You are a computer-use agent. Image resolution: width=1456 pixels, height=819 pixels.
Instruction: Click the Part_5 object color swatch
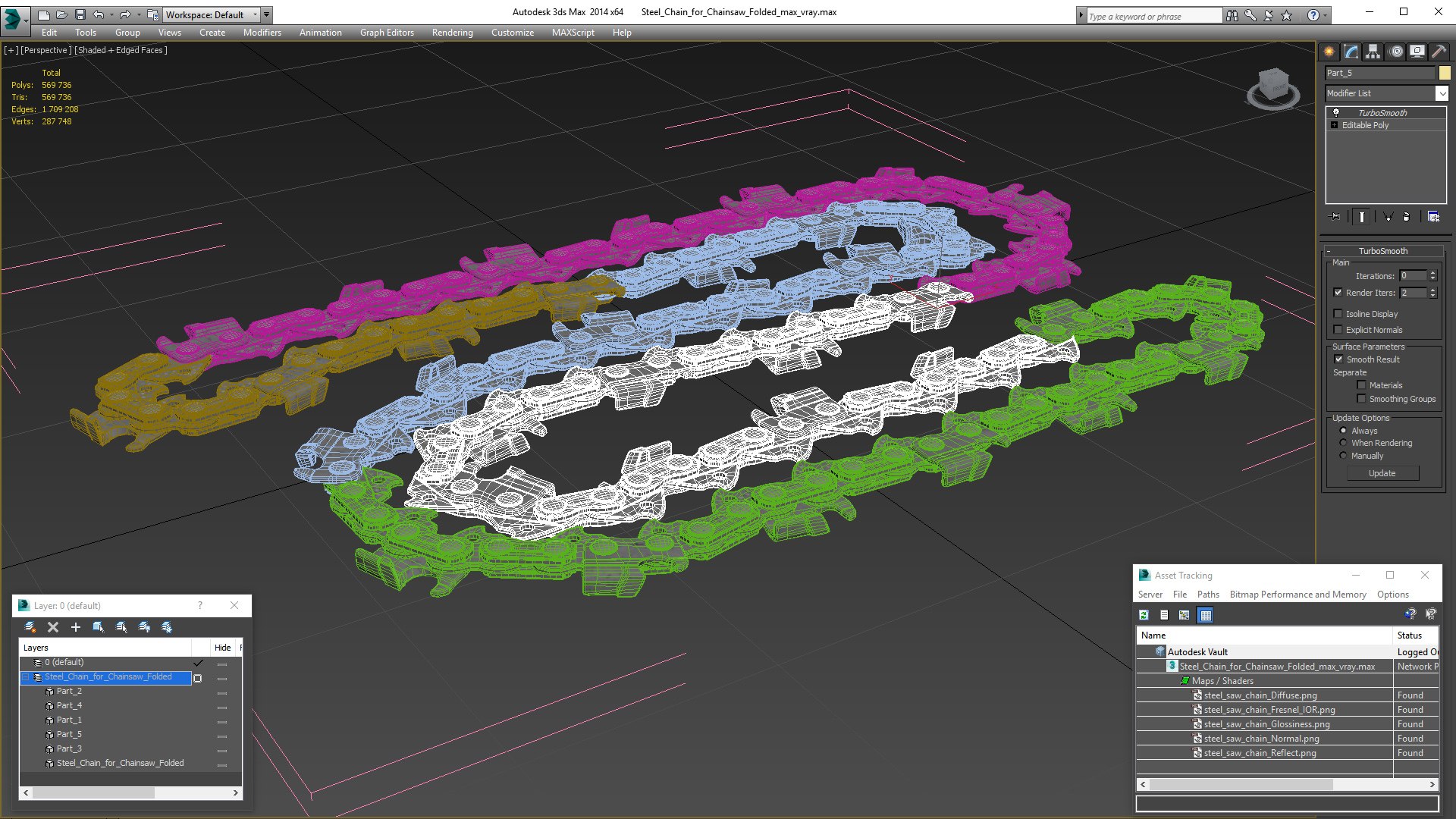pos(1445,73)
